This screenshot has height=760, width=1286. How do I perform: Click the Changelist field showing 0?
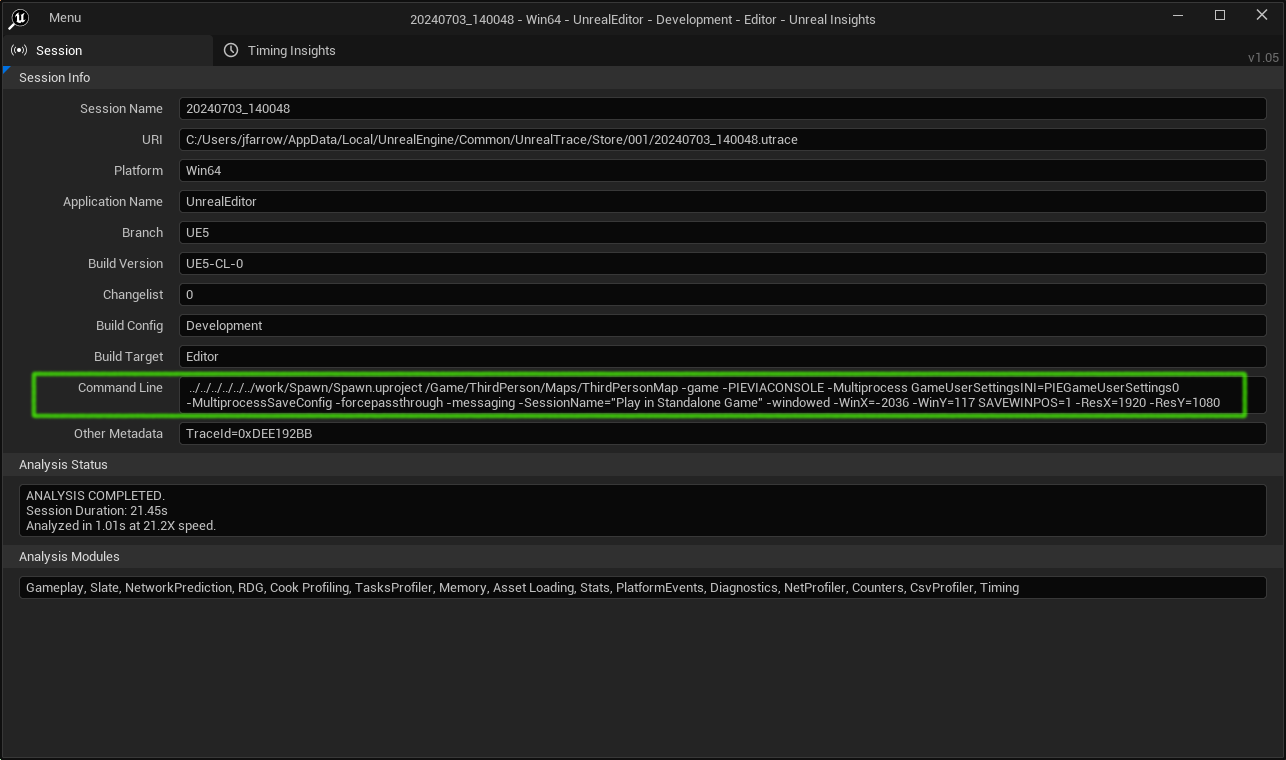point(722,294)
